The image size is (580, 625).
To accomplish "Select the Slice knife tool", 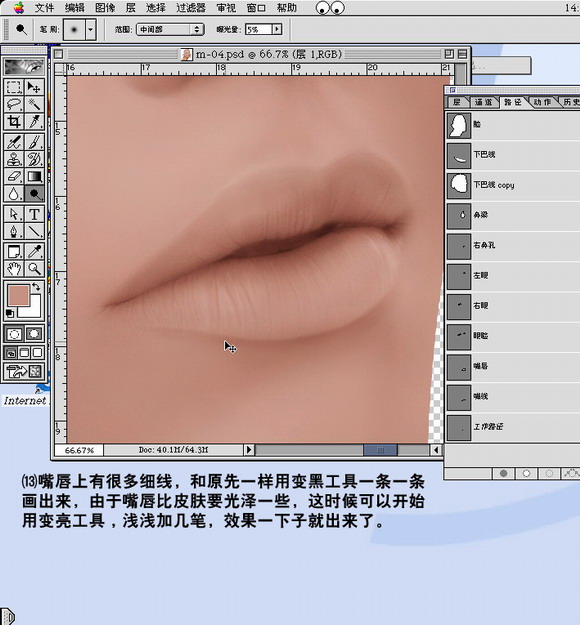I will click(x=34, y=122).
